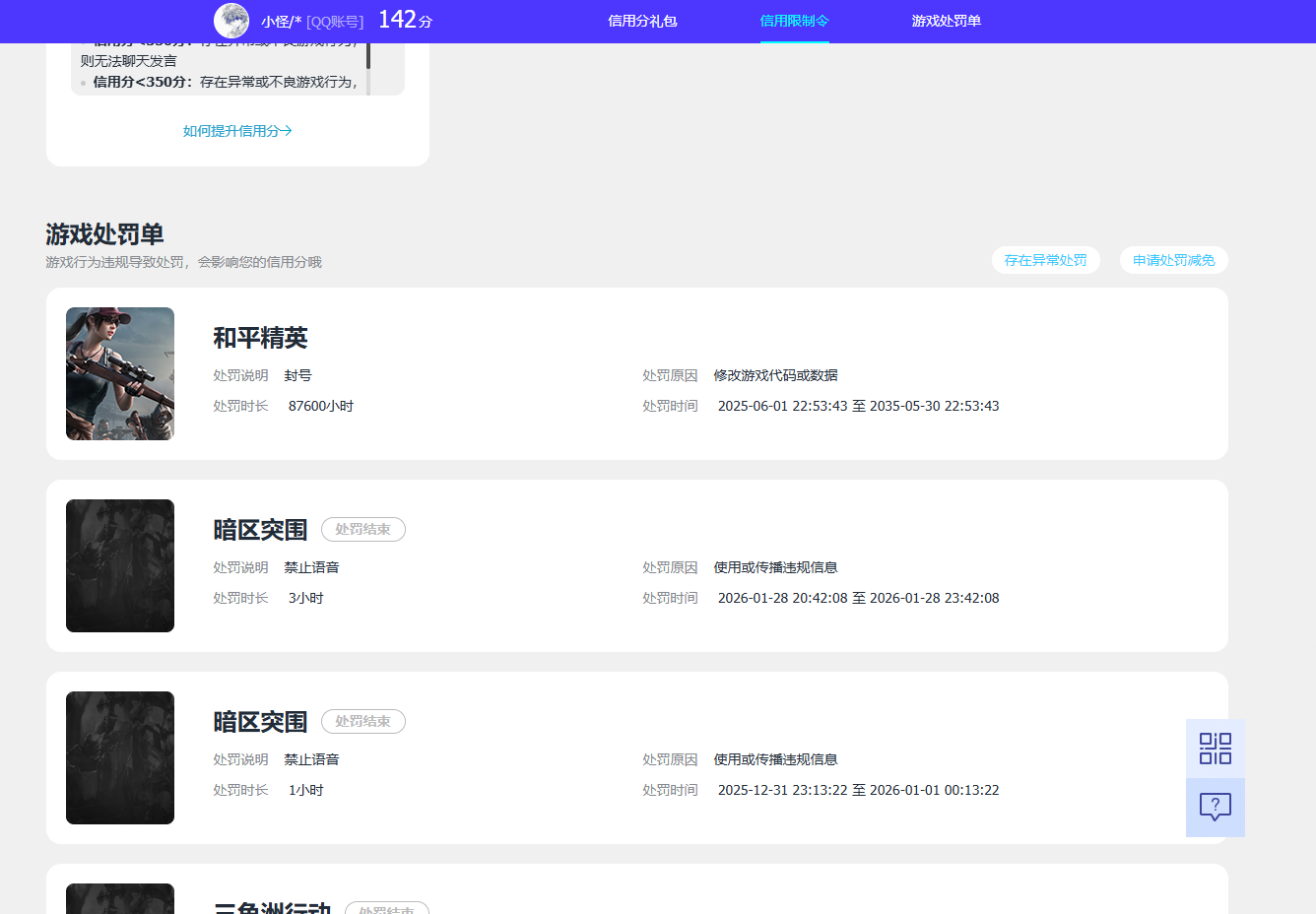Click the 处罚结束 tag on the first 暗区突围 record
The height and width of the screenshot is (914, 1316).
362,529
